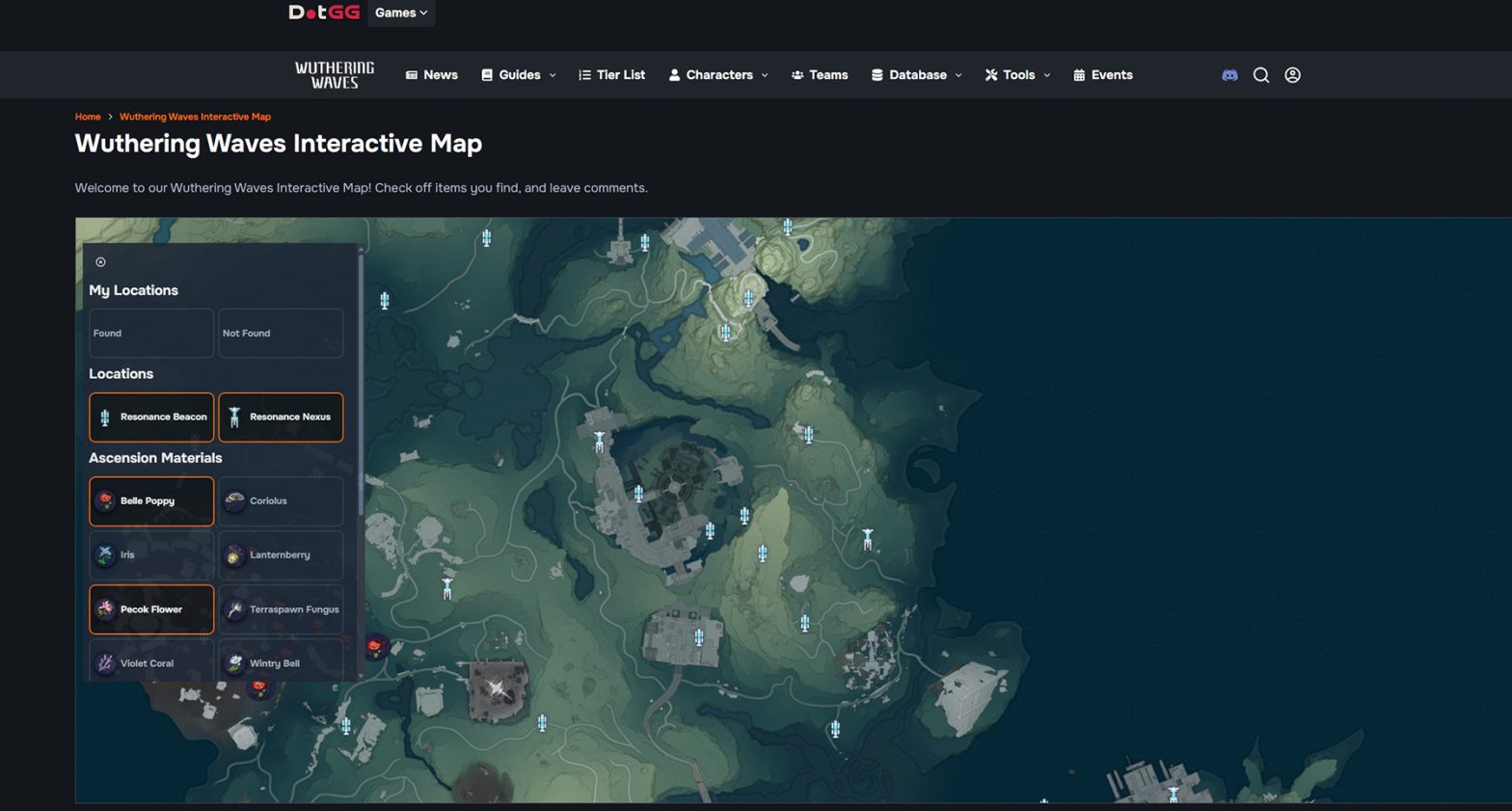Expand the Database menu chevron
The image size is (1512, 811).
coord(958,75)
